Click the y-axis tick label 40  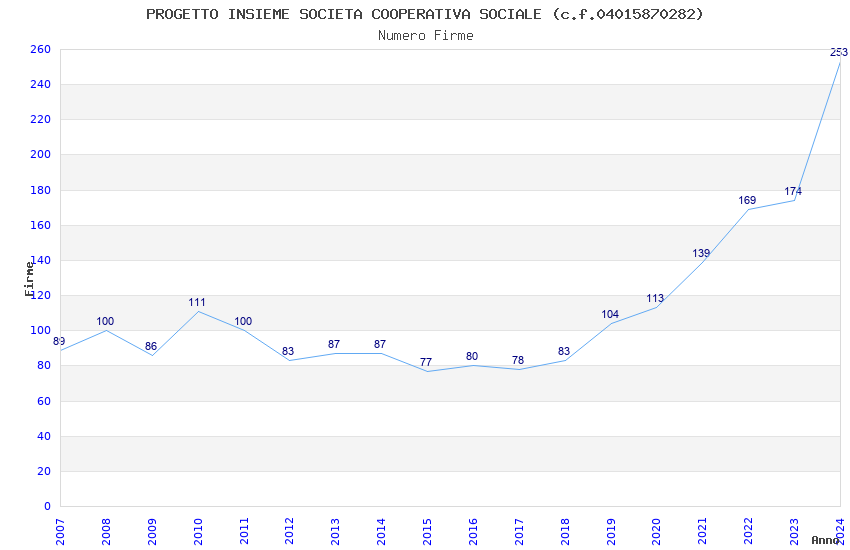pyautogui.click(x=44, y=436)
